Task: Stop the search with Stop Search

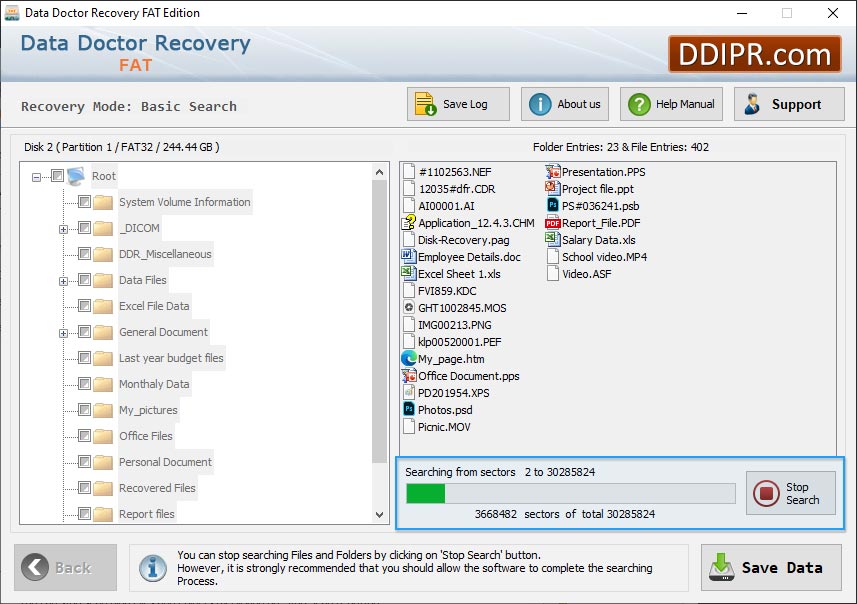Action: click(790, 493)
